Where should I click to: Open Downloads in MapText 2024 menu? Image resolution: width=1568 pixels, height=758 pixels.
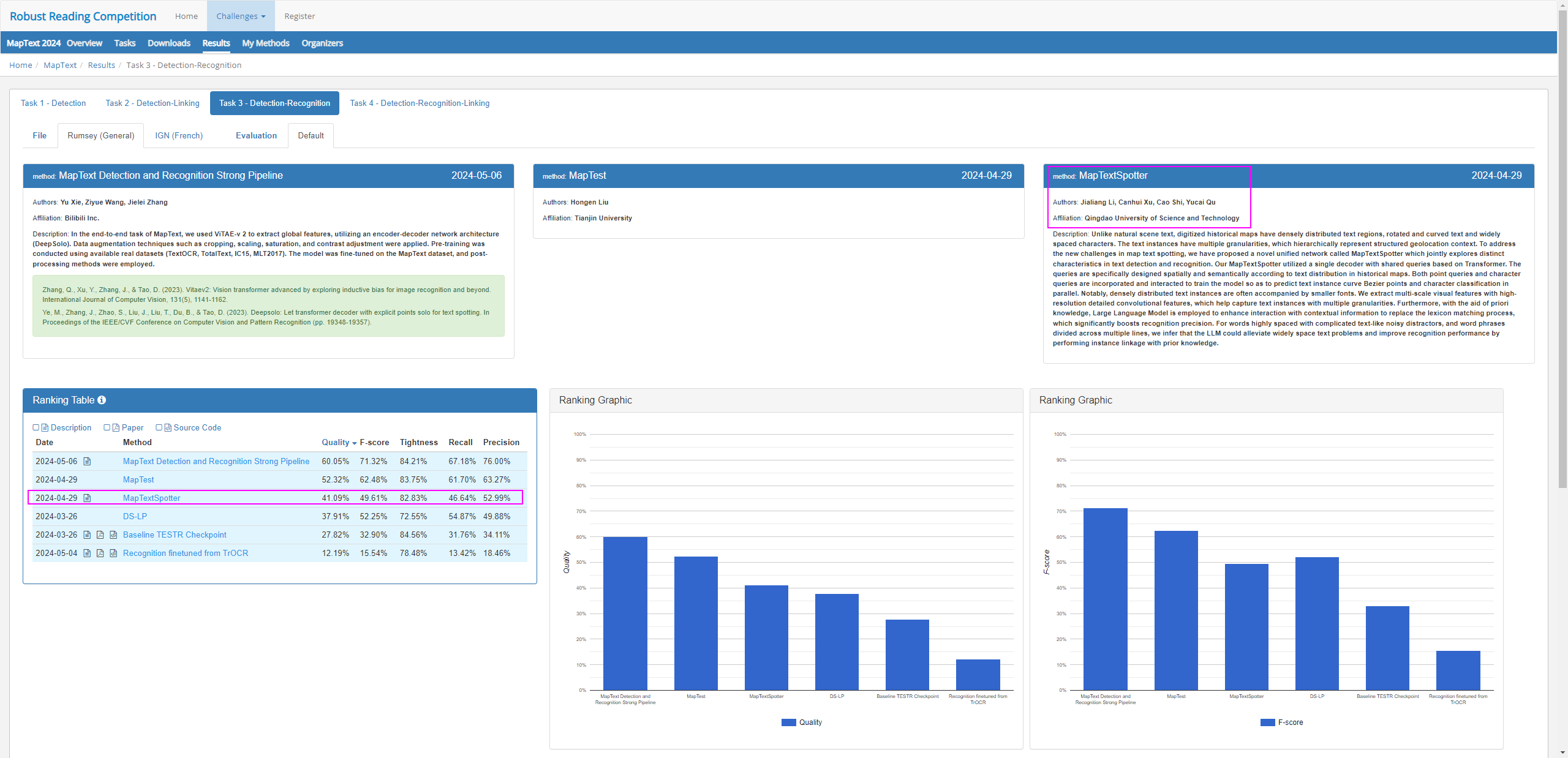(169, 43)
